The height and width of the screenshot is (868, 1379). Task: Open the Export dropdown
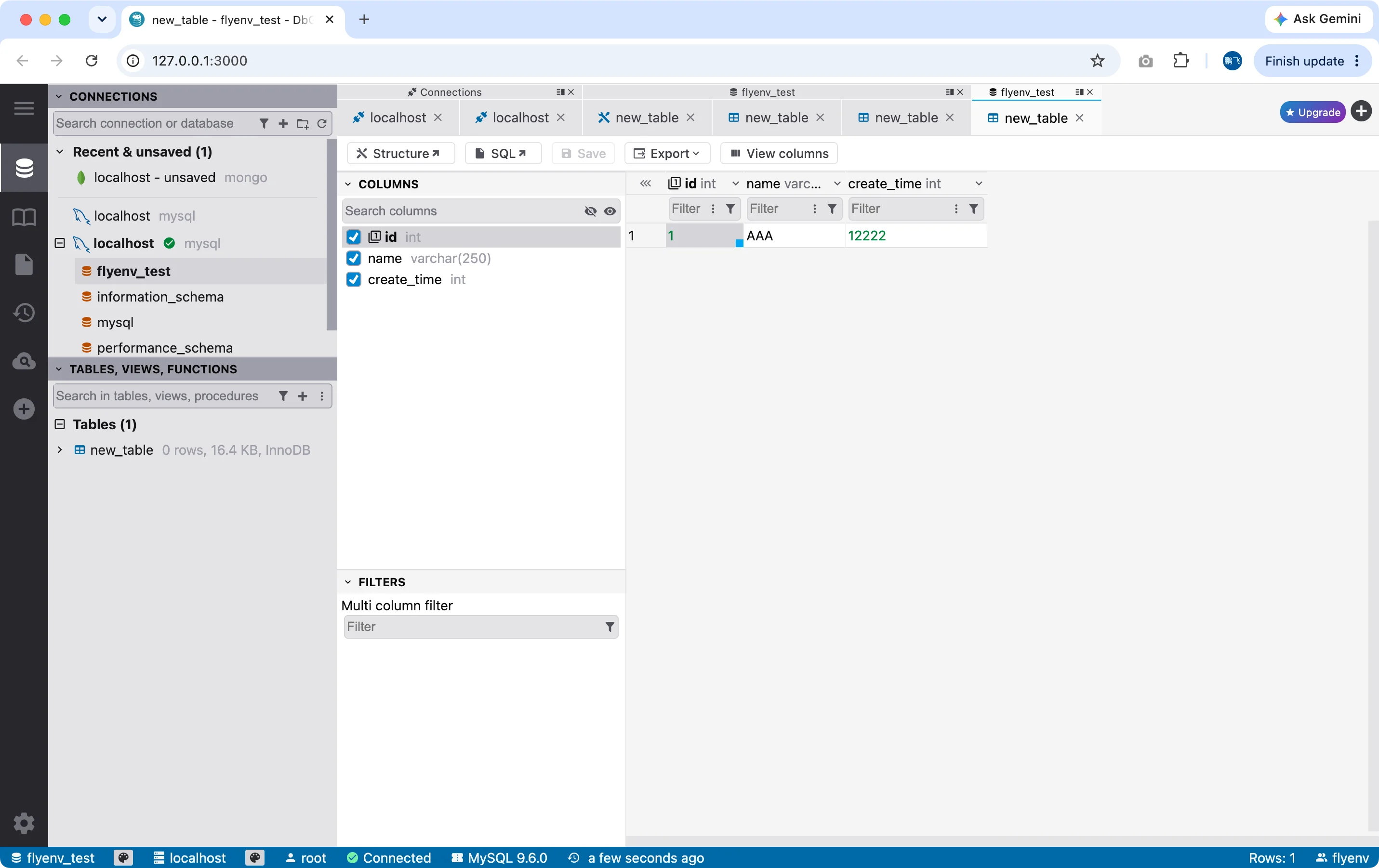(667, 154)
